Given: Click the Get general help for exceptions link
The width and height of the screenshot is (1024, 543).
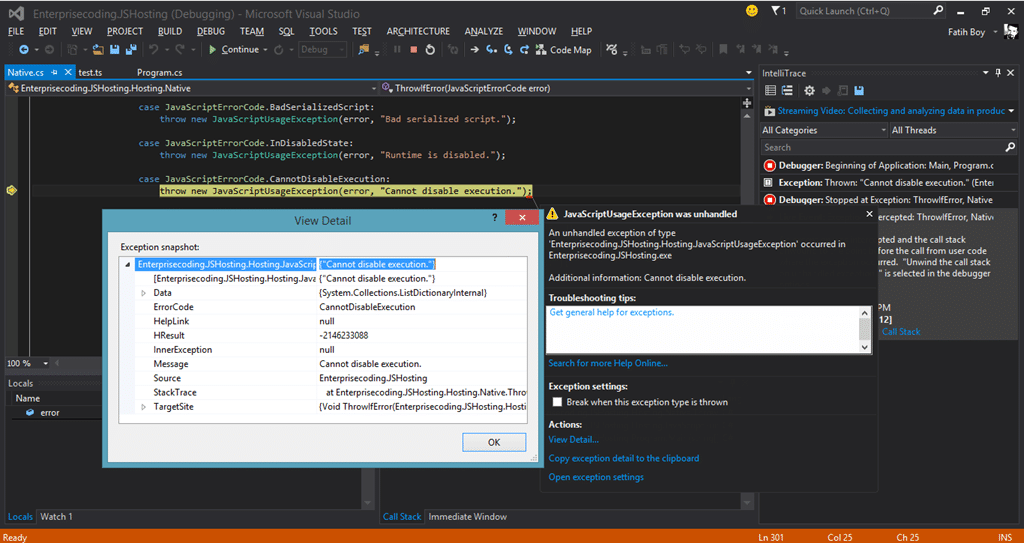Looking at the screenshot, I should click(x=612, y=312).
